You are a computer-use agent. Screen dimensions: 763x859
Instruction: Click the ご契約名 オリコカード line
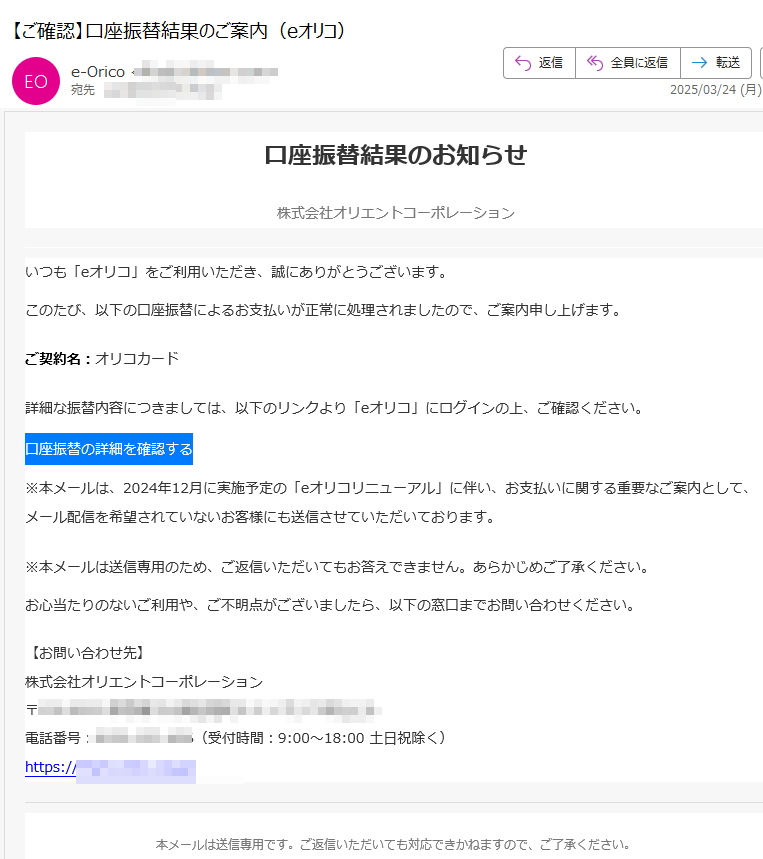point(102,358)
